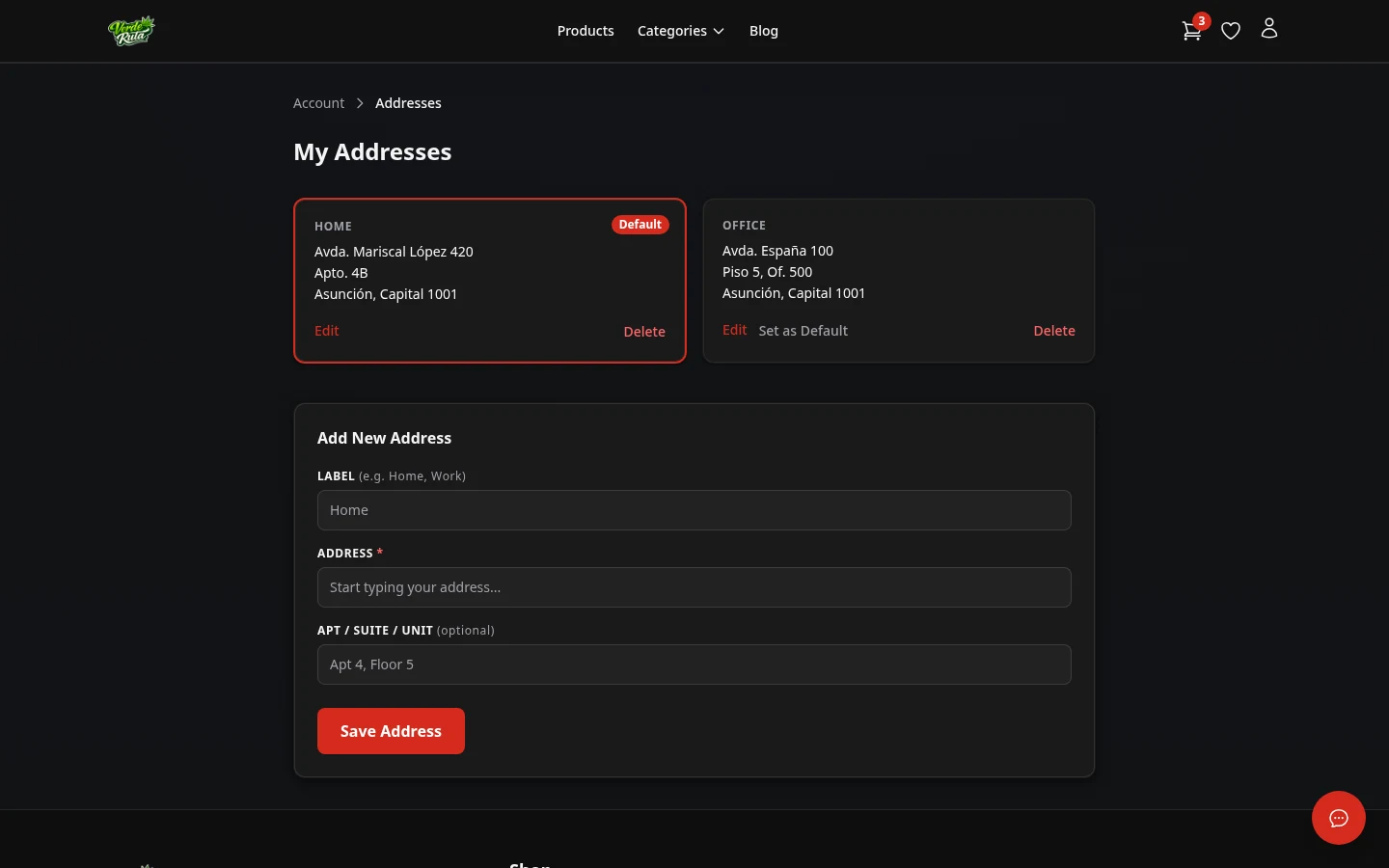Focus the address autocomplete field
The image size is (1389, 868).
click(694, 586)
